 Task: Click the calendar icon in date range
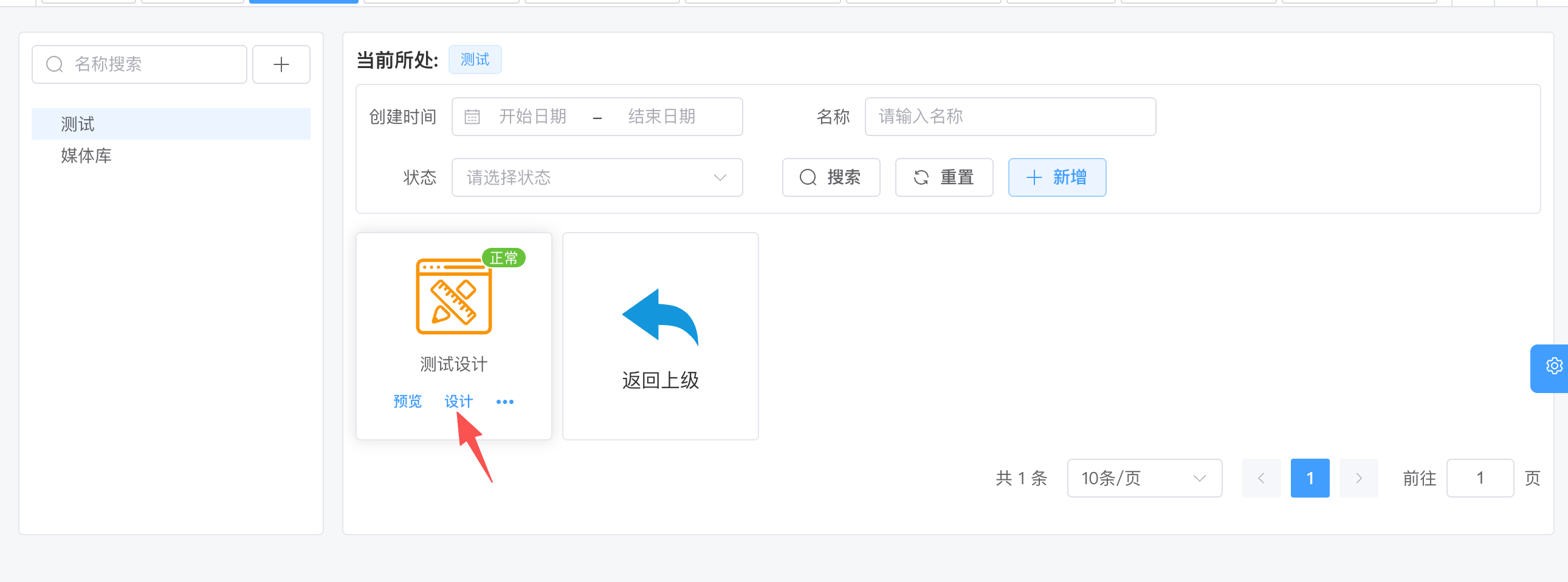472,117
